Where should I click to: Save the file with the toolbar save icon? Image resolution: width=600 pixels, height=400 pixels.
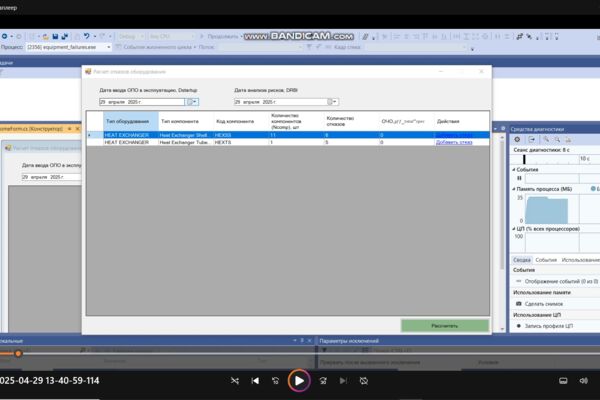click(x=55, y=36)
